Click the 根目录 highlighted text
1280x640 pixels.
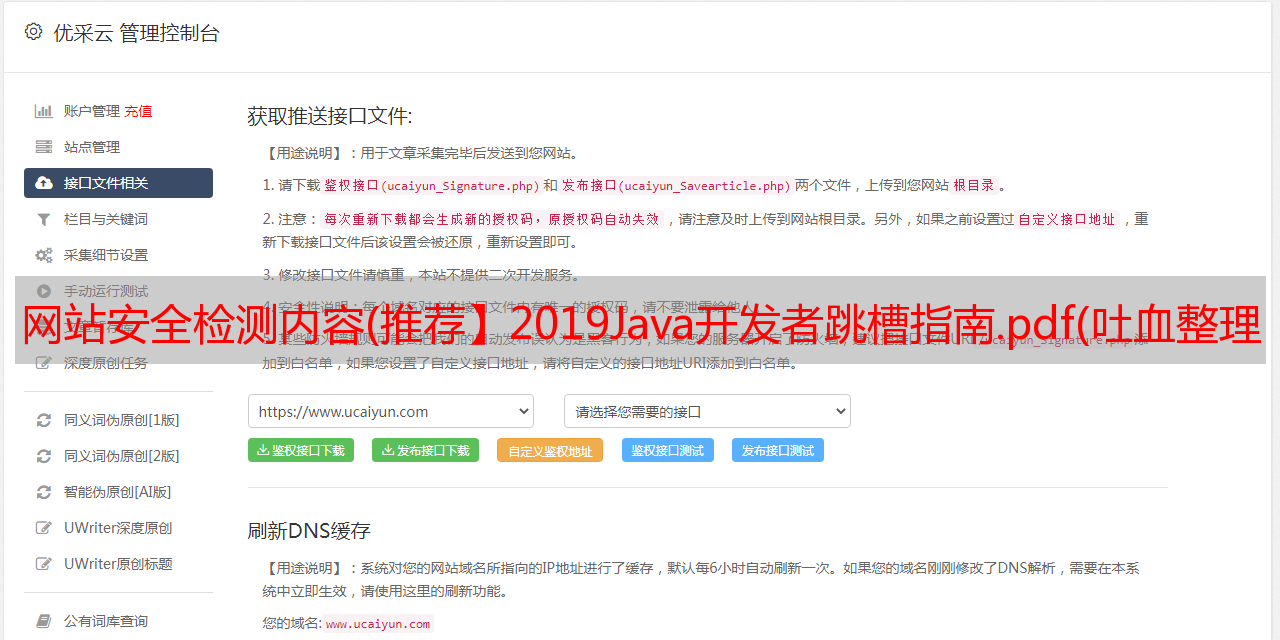click(974, 185)
